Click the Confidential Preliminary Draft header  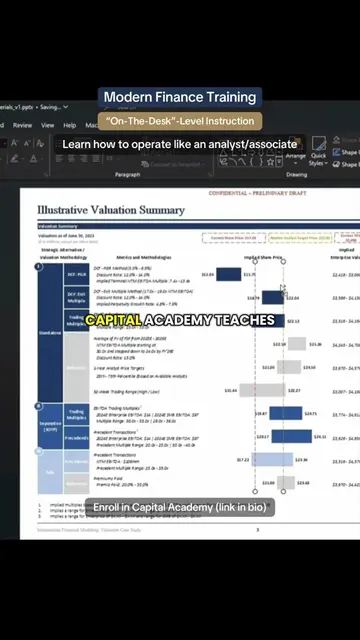tap(257, 193)
